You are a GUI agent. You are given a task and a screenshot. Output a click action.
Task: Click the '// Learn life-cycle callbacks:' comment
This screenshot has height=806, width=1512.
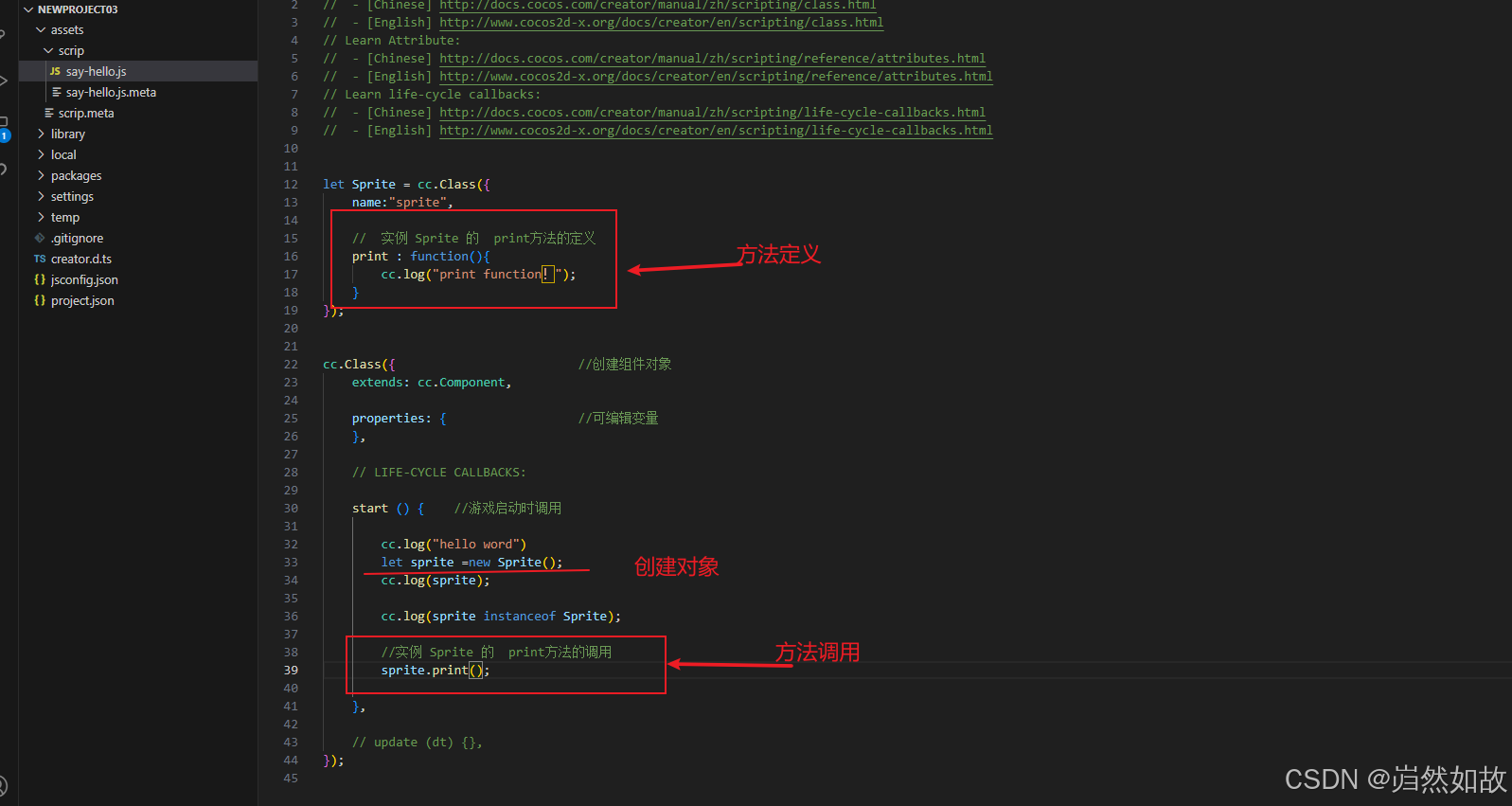(432, 95)
